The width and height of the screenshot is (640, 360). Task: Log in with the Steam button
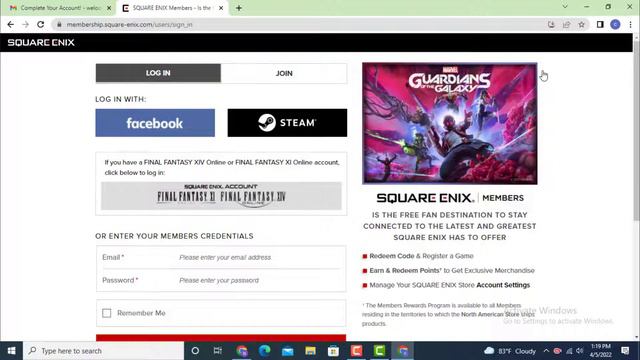point(287,123)
